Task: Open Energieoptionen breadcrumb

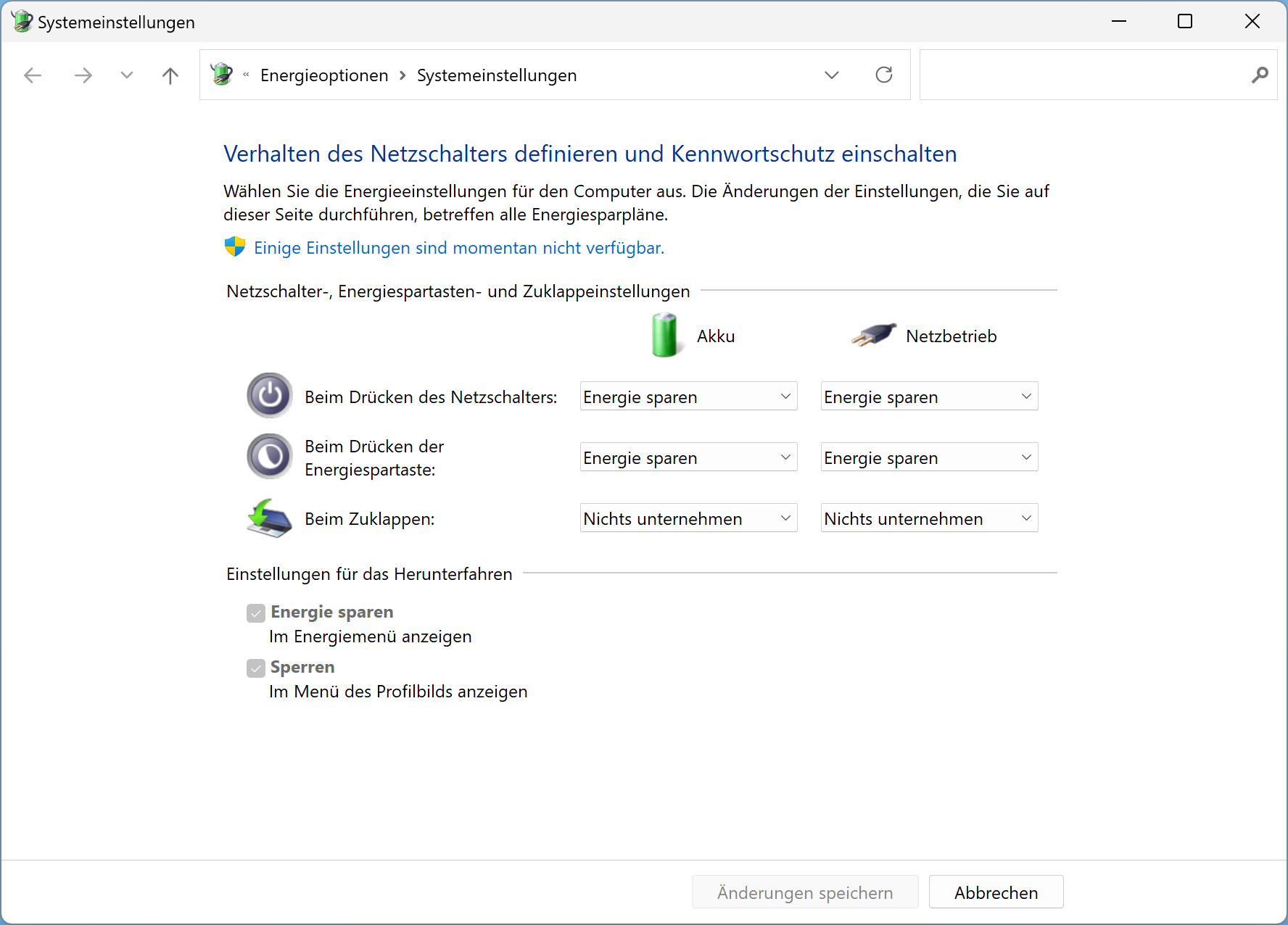Action: [324, 75]
